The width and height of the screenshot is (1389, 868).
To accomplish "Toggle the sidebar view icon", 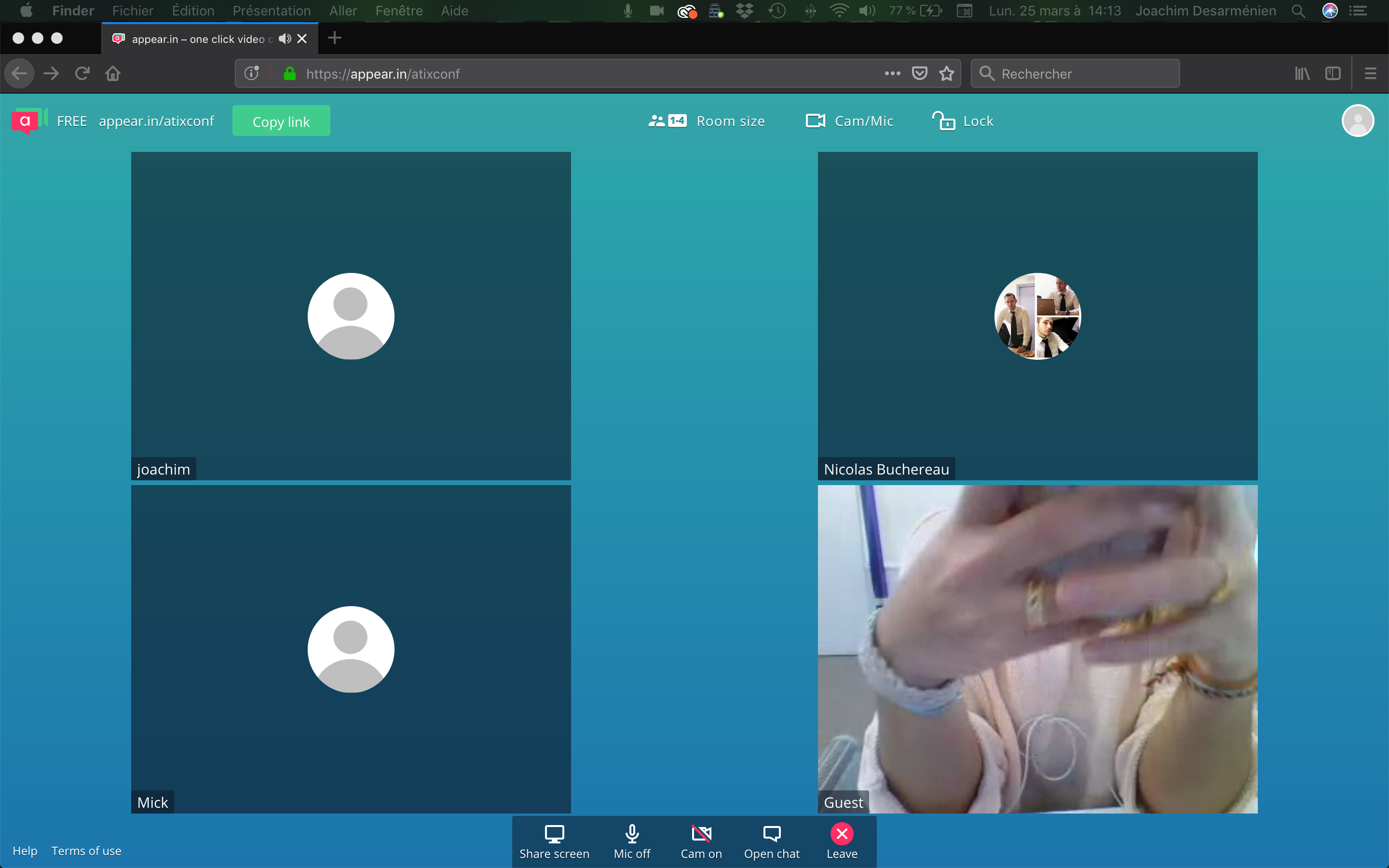I will [x=1333, y=73].
